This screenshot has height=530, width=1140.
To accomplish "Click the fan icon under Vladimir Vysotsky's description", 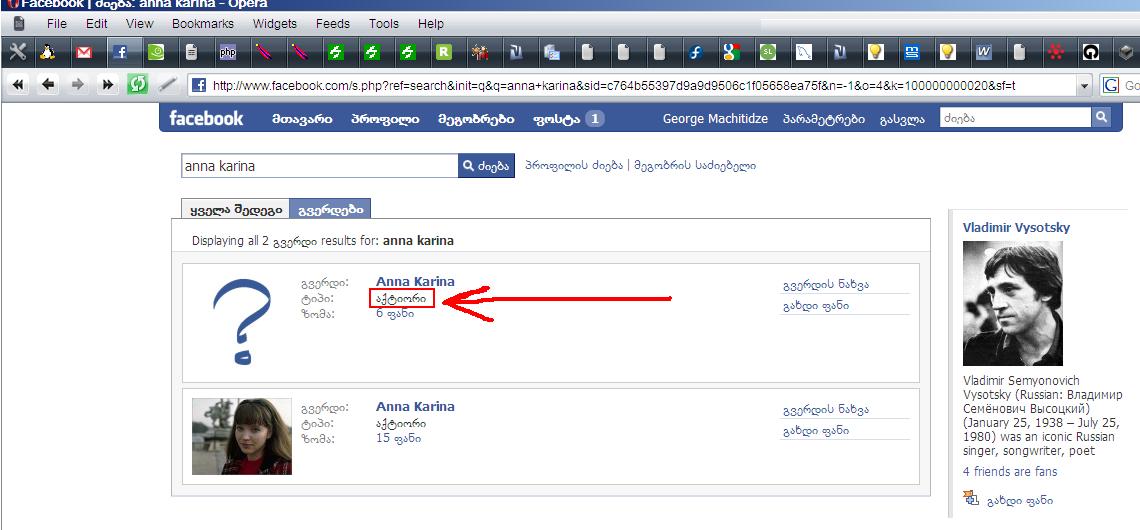I will [971, 498].
